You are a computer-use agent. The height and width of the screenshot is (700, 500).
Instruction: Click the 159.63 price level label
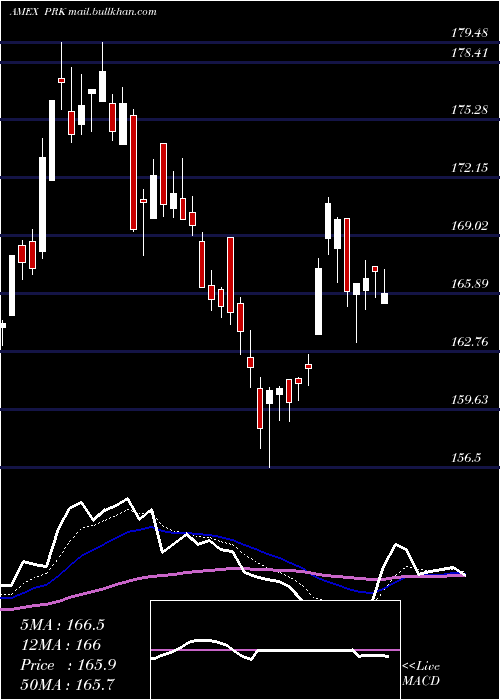click(469, 400)
